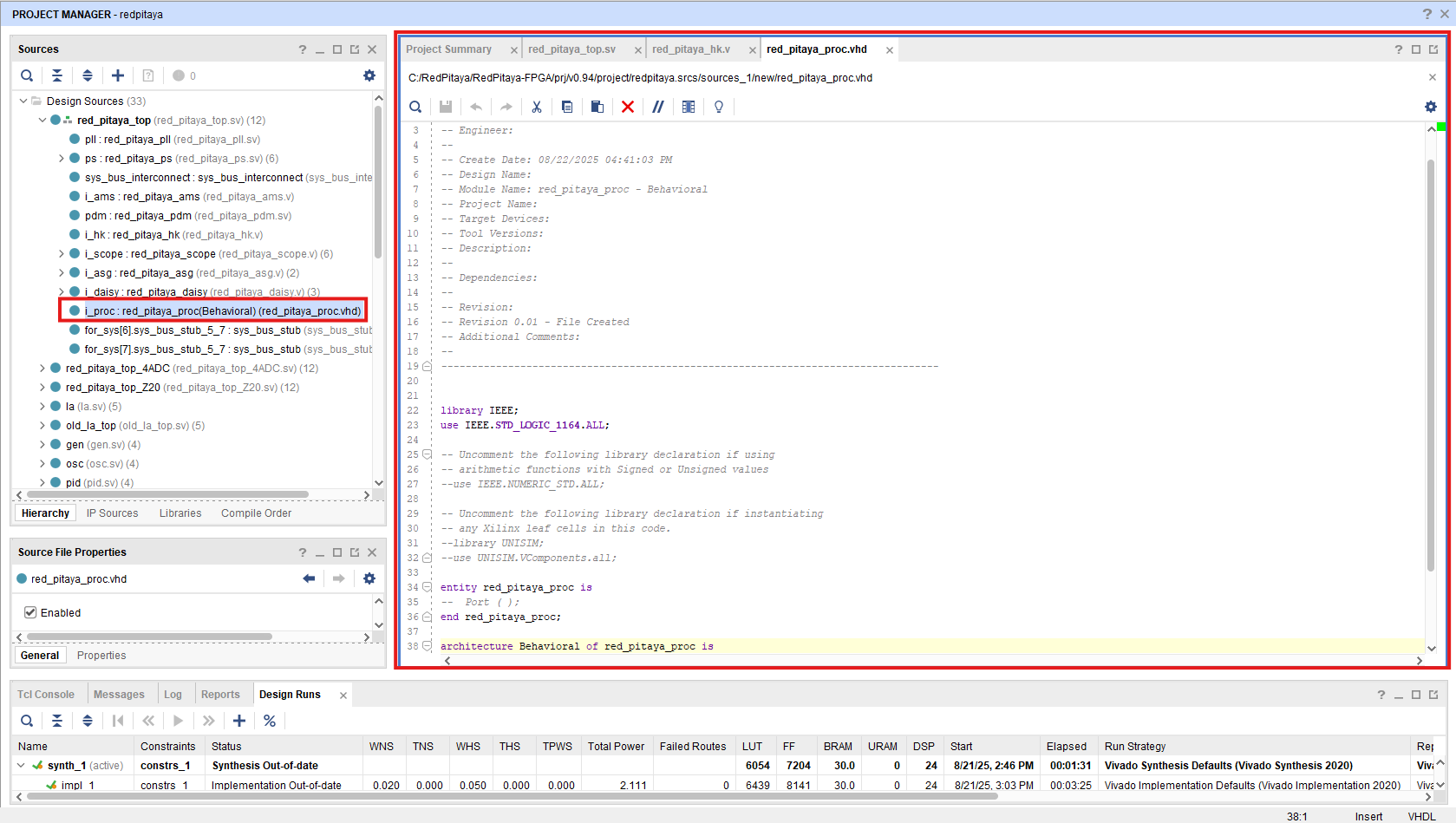Search in Design Runs toolbar
1456x823 pixels.
pos(27,721)
